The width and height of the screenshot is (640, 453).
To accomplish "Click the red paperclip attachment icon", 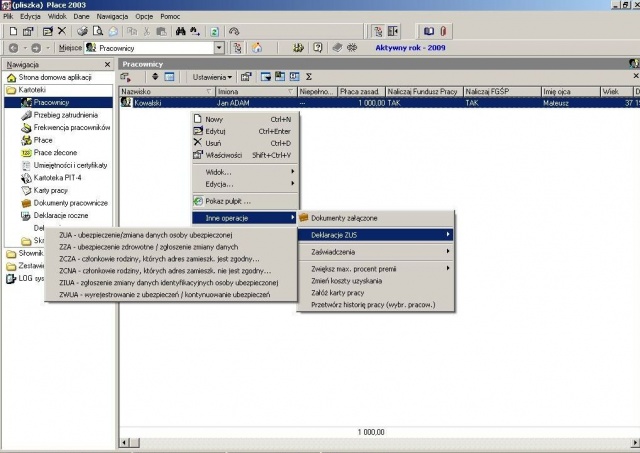I will 443,31.
